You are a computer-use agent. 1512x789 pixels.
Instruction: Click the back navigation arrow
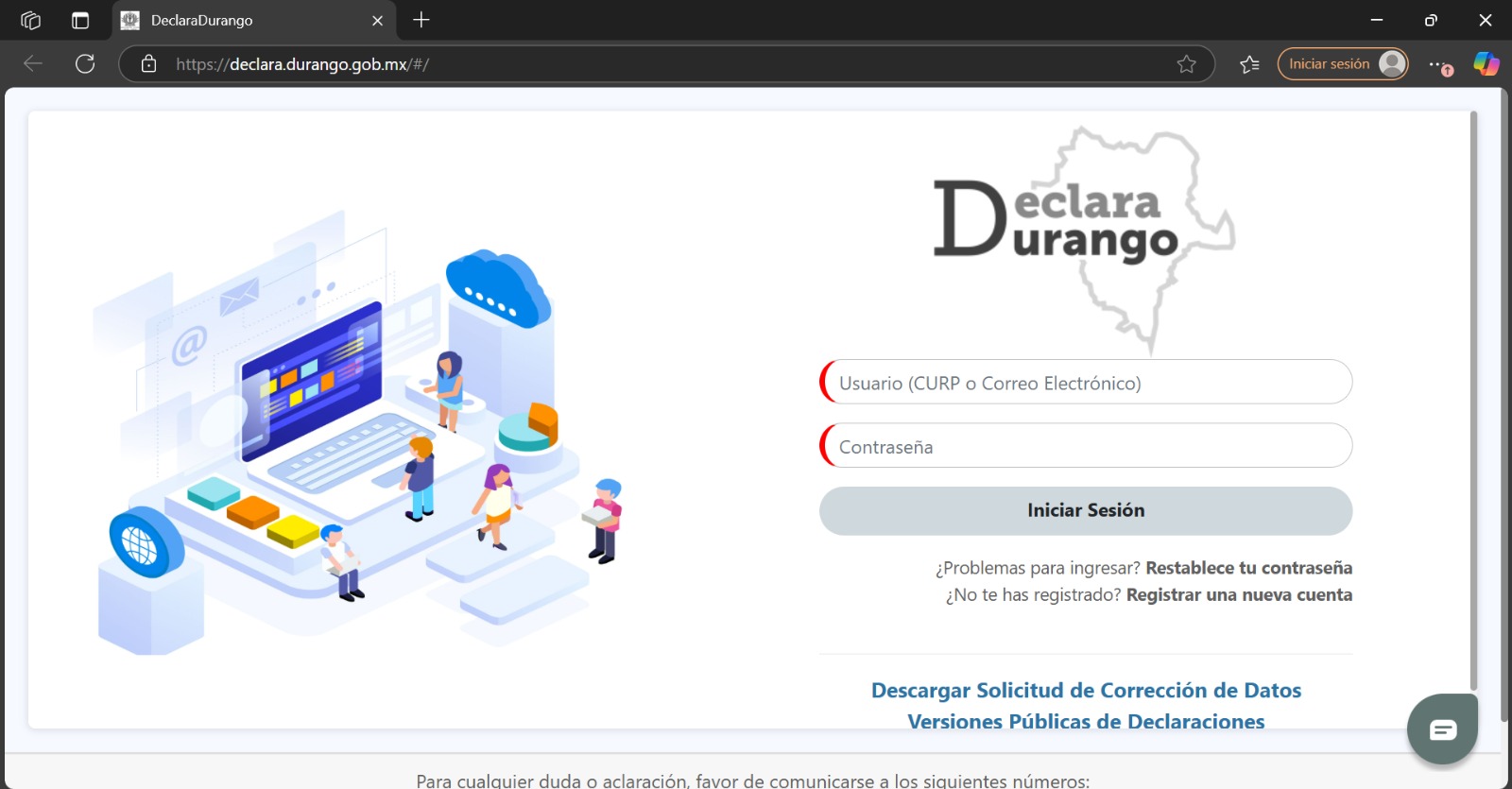point(33,64)
